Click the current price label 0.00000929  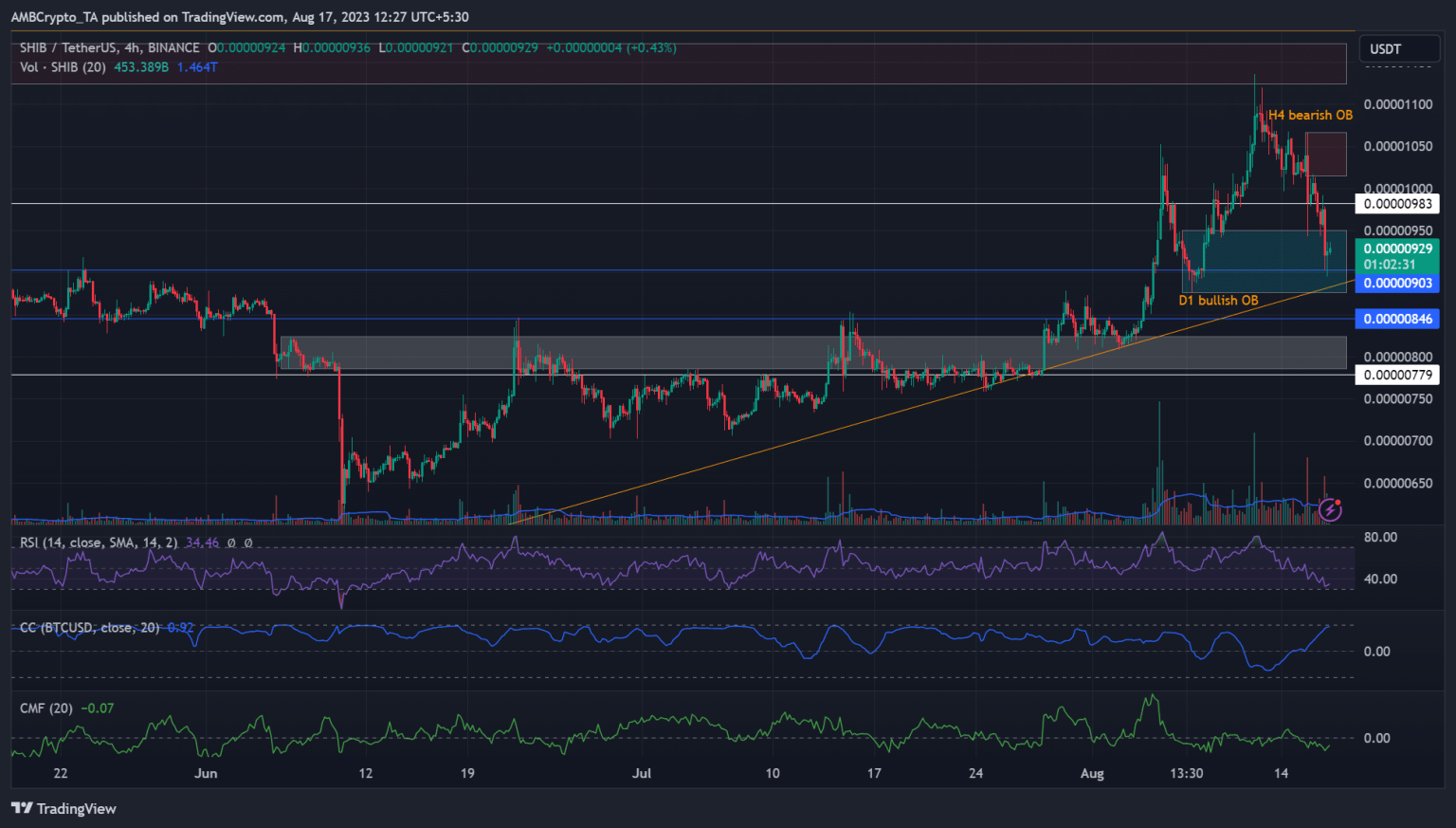coord(1397,248)
